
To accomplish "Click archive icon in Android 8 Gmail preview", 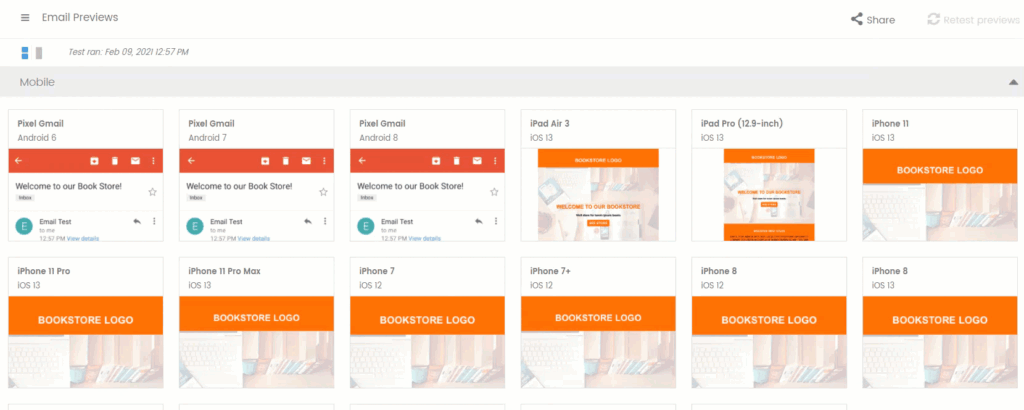I will [x=435, y=160].
